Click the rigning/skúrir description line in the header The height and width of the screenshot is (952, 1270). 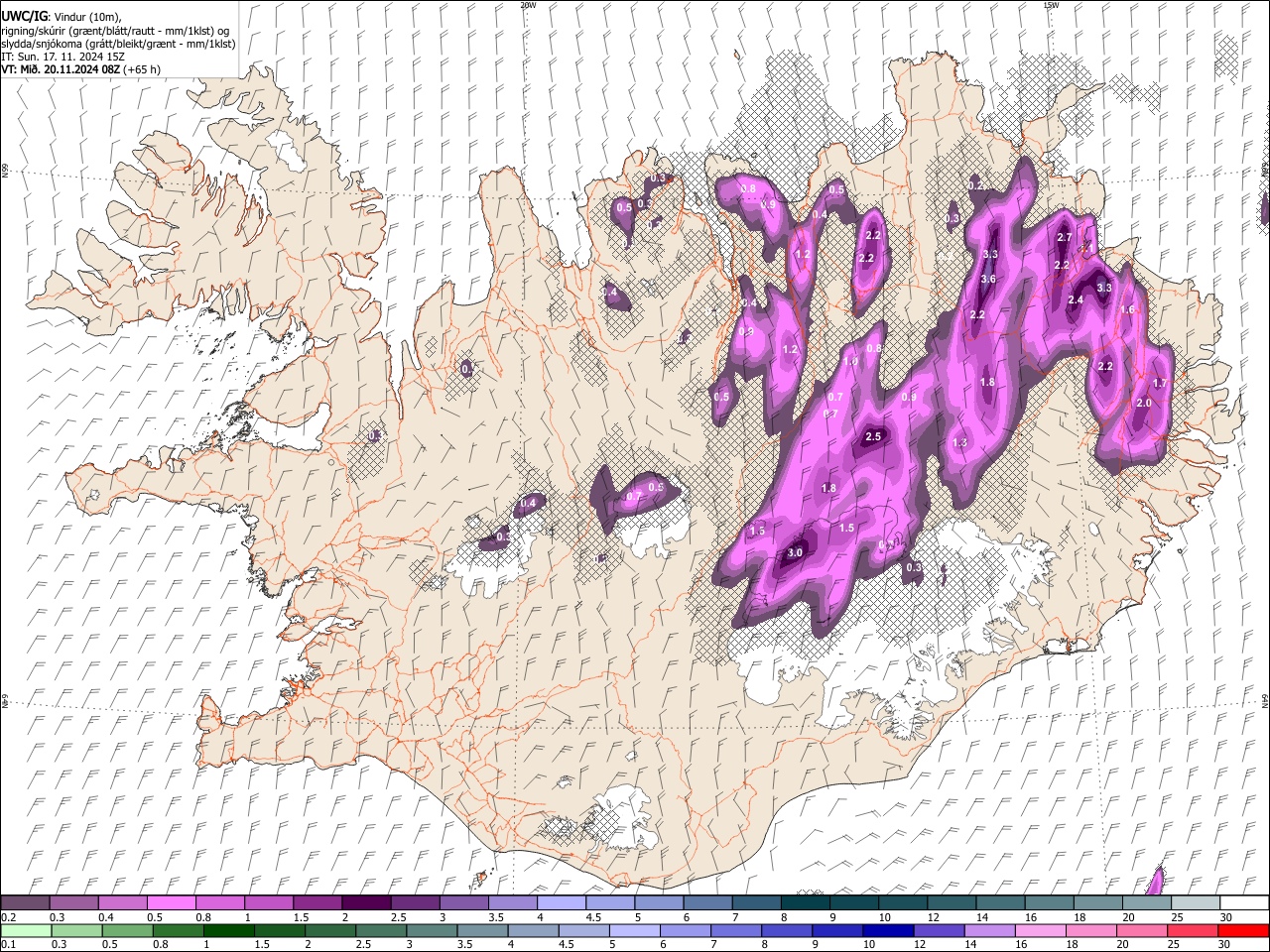coord(115,30)
